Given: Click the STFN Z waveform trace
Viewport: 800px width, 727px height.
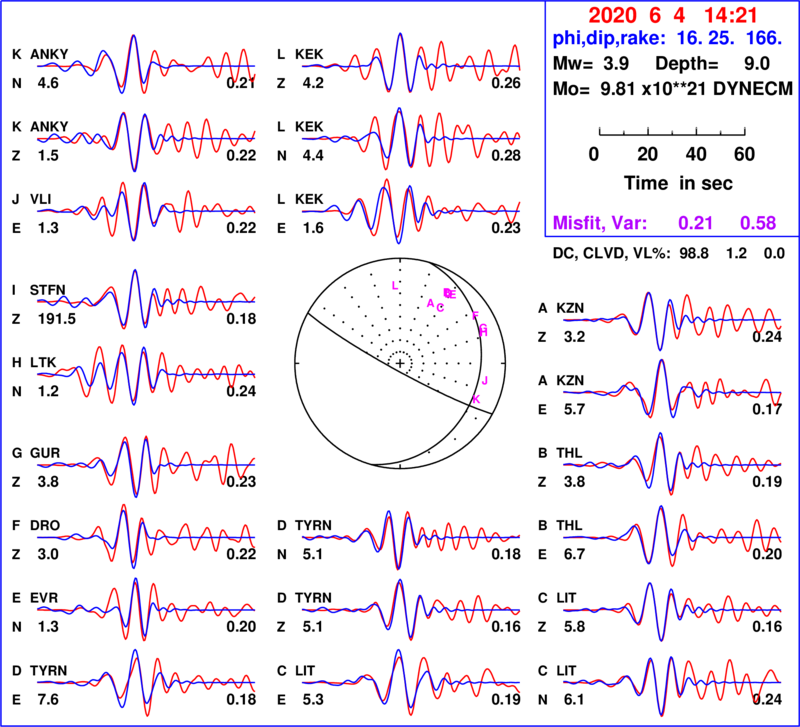Looking at the screenshot, I should [x=146, y=299].
